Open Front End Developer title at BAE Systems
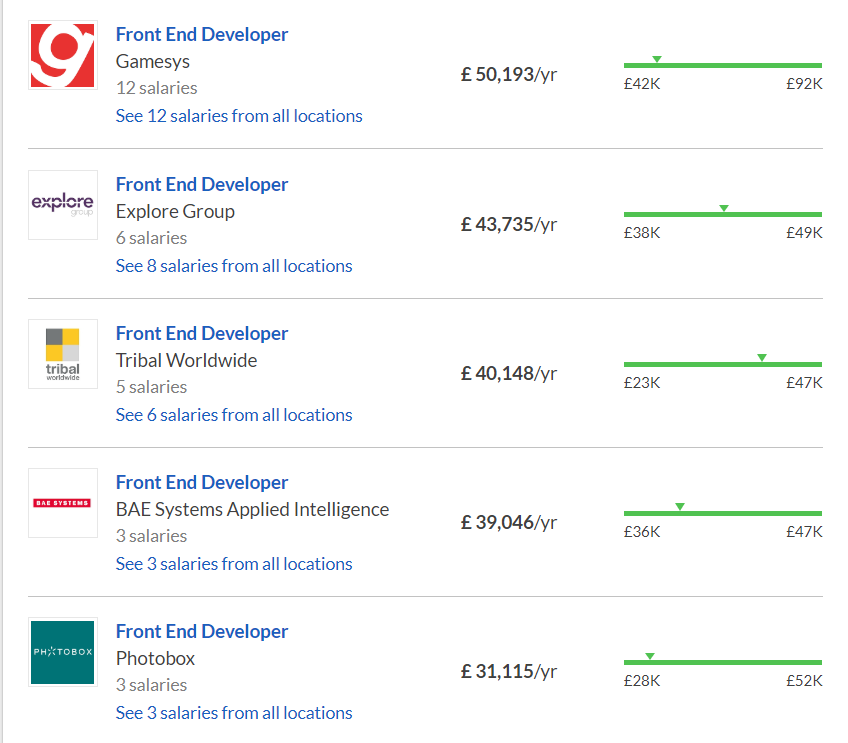This screenshot has height=743, width=848. click(x=202, y=482)
